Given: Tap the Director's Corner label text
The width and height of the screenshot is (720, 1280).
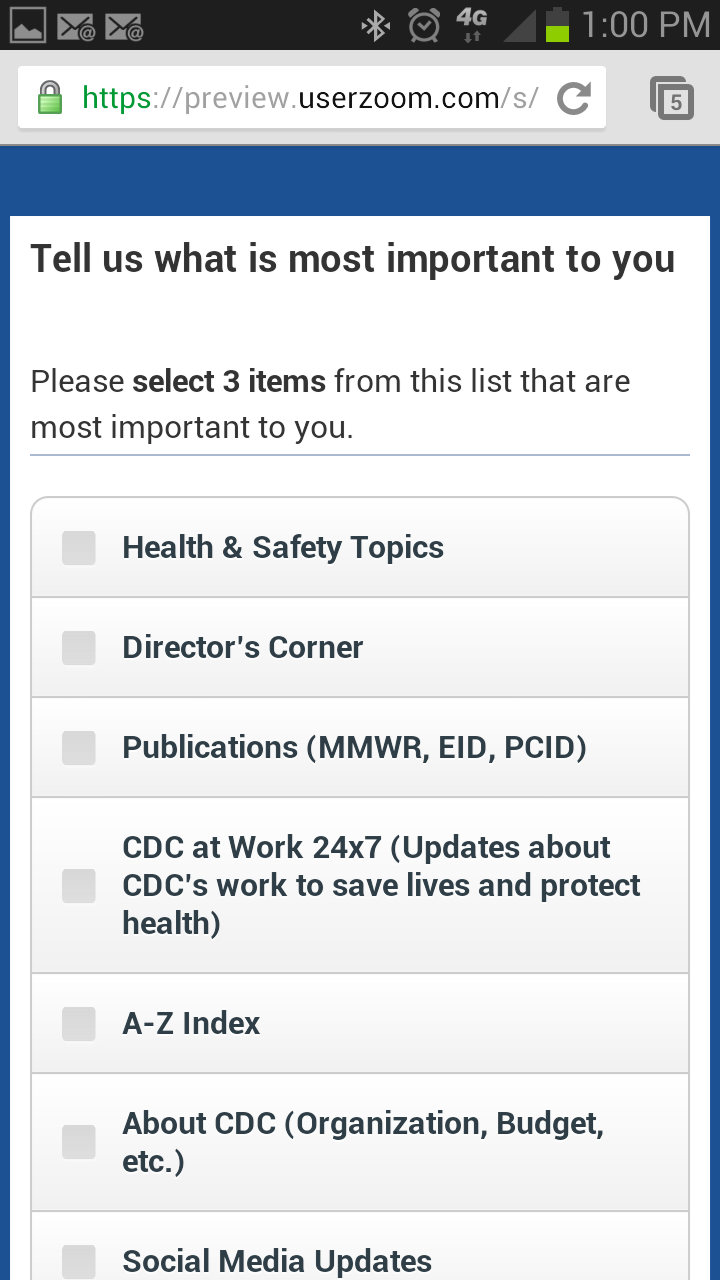Looking at the screenshot, I should pos(242,648).
